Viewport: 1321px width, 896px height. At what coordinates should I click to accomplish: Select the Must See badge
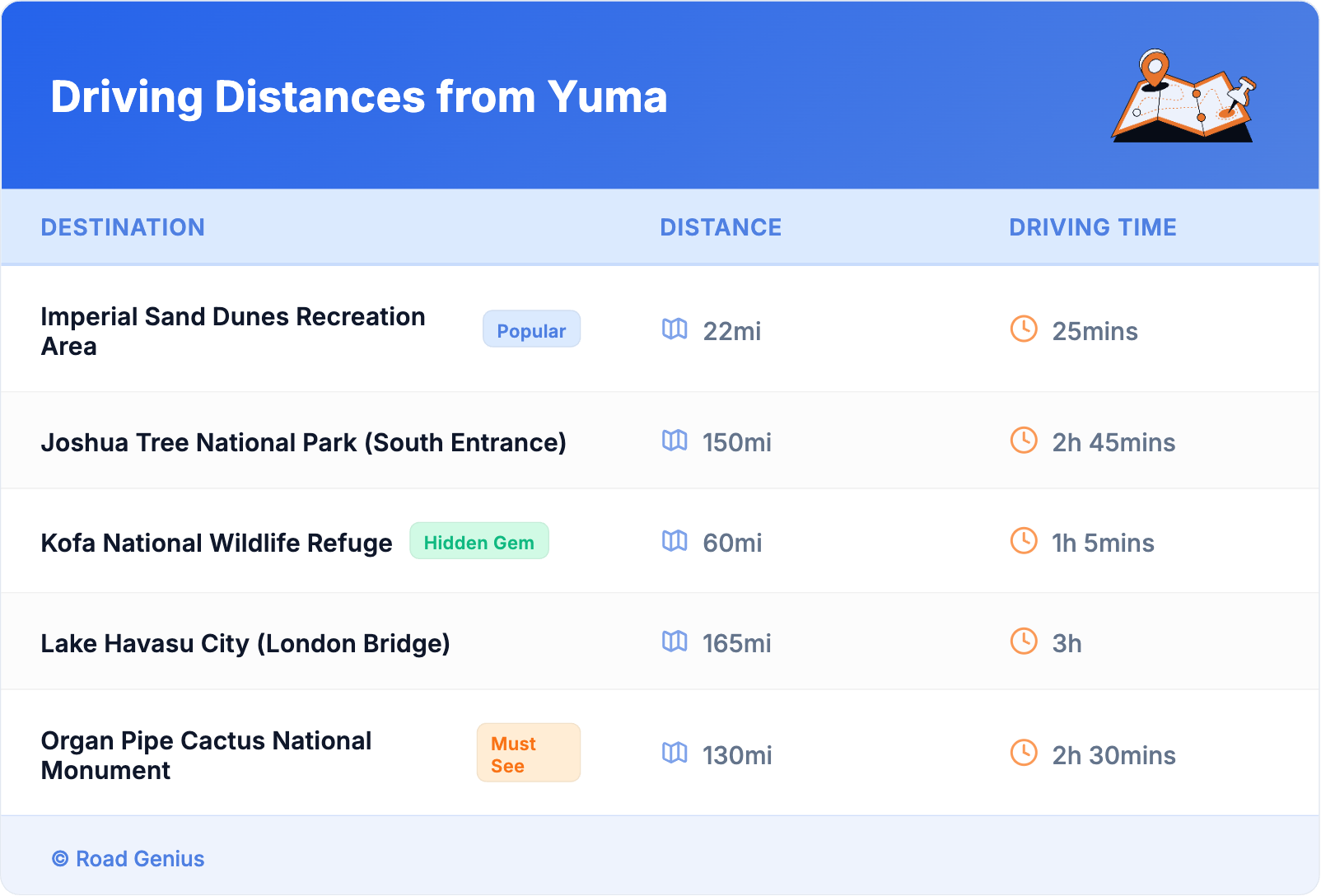click(528, 754)
